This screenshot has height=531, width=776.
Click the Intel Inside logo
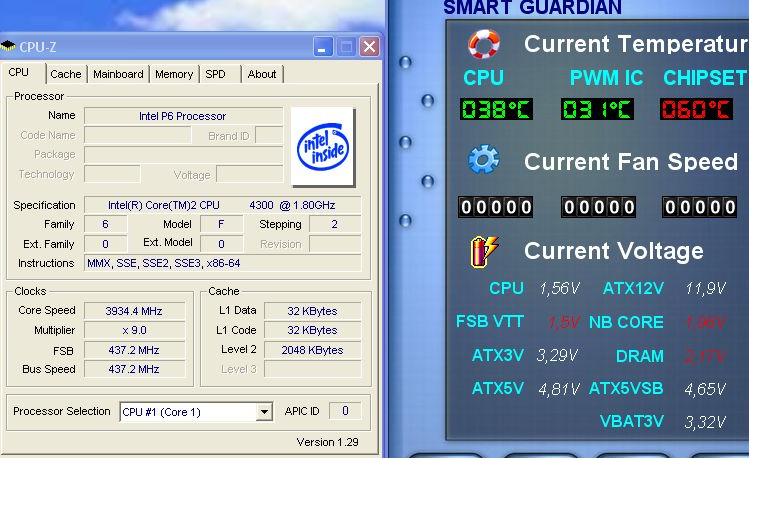[x=323, y=147]
